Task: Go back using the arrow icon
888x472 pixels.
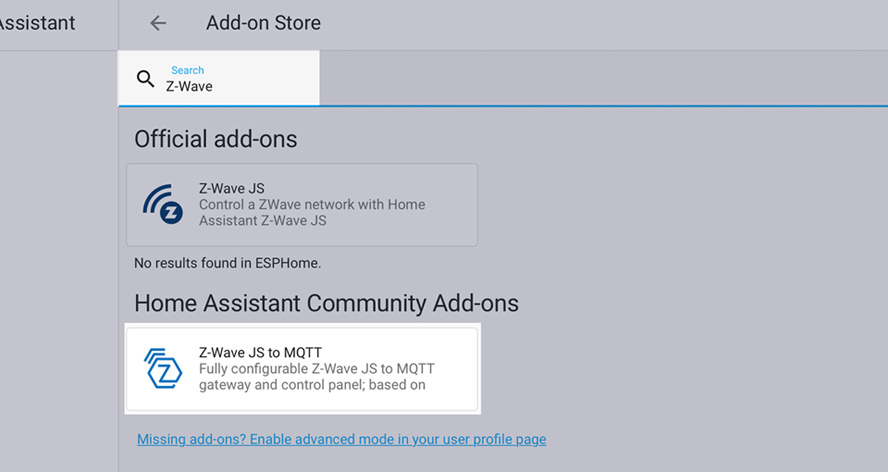Action: coord(158,23)
